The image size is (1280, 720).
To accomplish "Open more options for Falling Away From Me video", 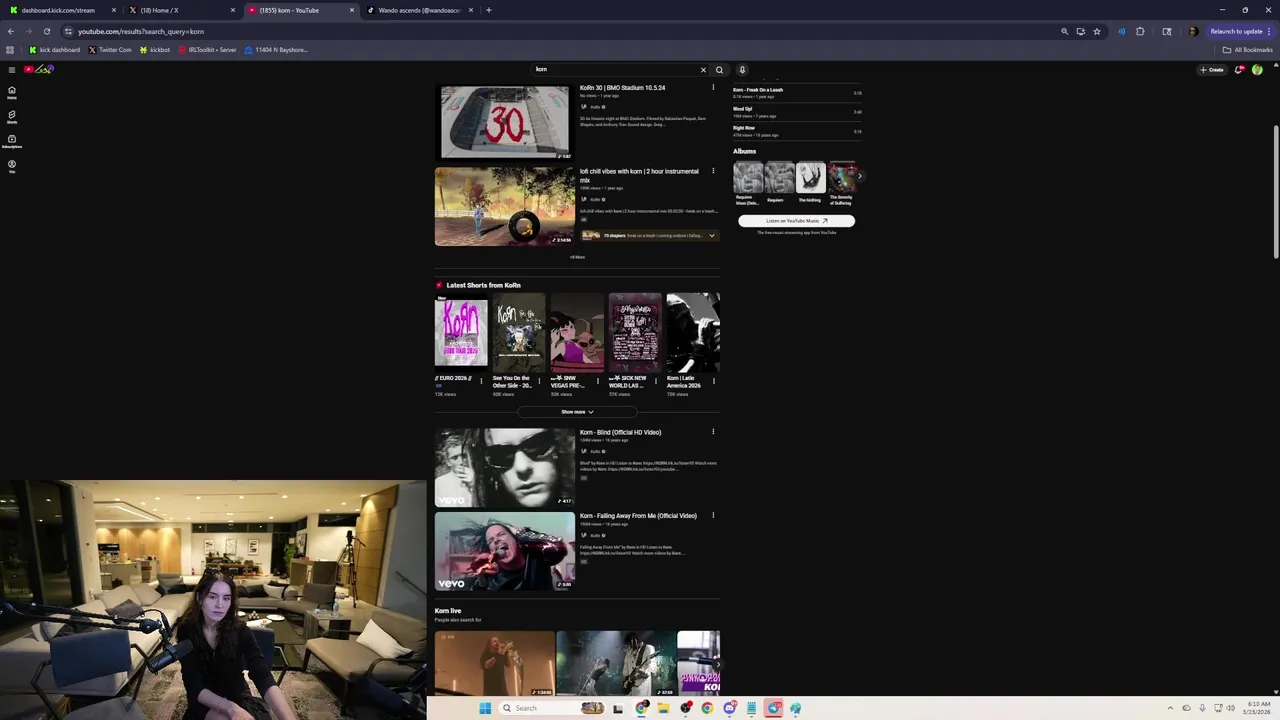I will coord(713,516).
